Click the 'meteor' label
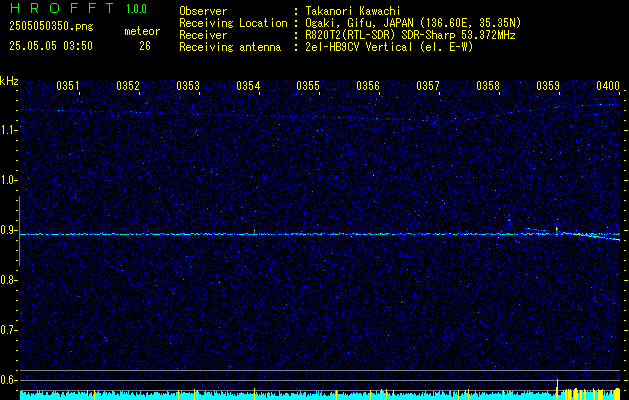The width and height of the screenshot is (629, 400). (x=142, y=31)
